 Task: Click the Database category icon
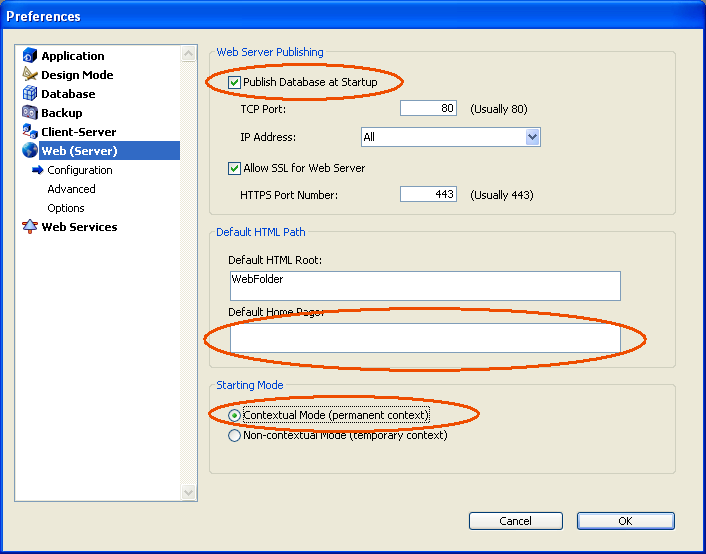pos(30,94)
